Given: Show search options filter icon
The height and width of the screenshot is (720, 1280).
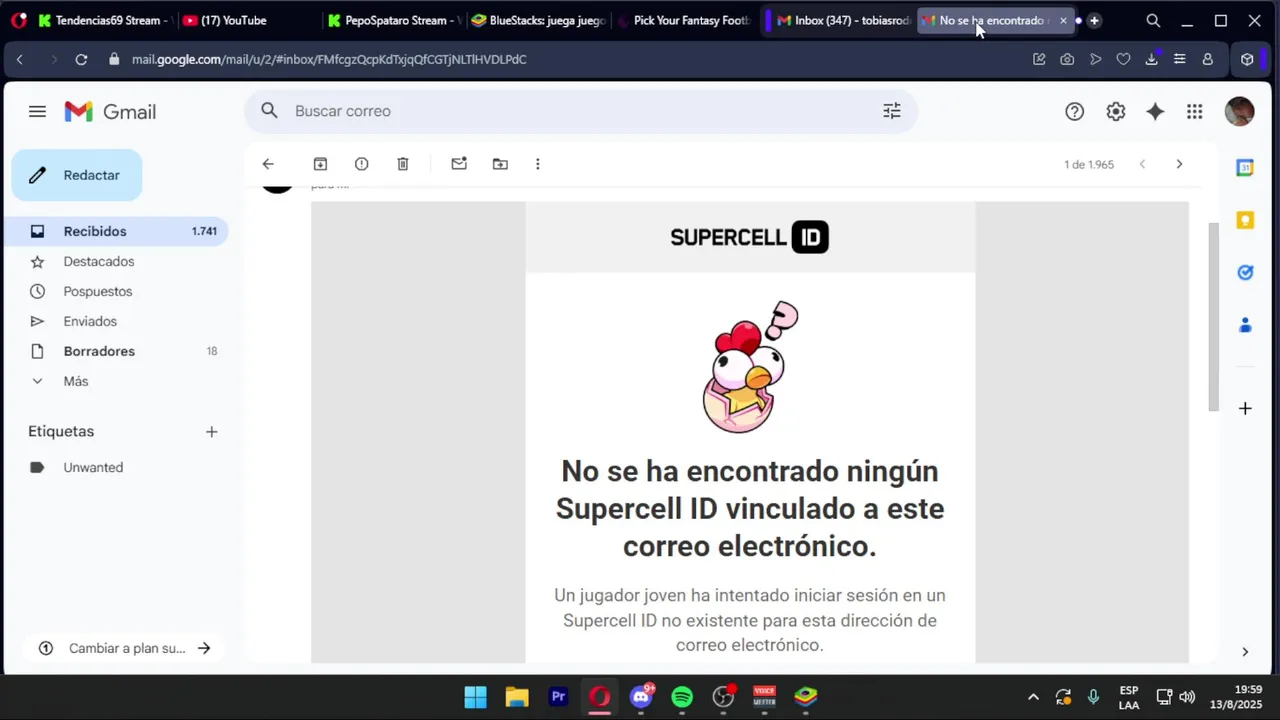Looking at the screenshot, I should (x=892, y=111).
